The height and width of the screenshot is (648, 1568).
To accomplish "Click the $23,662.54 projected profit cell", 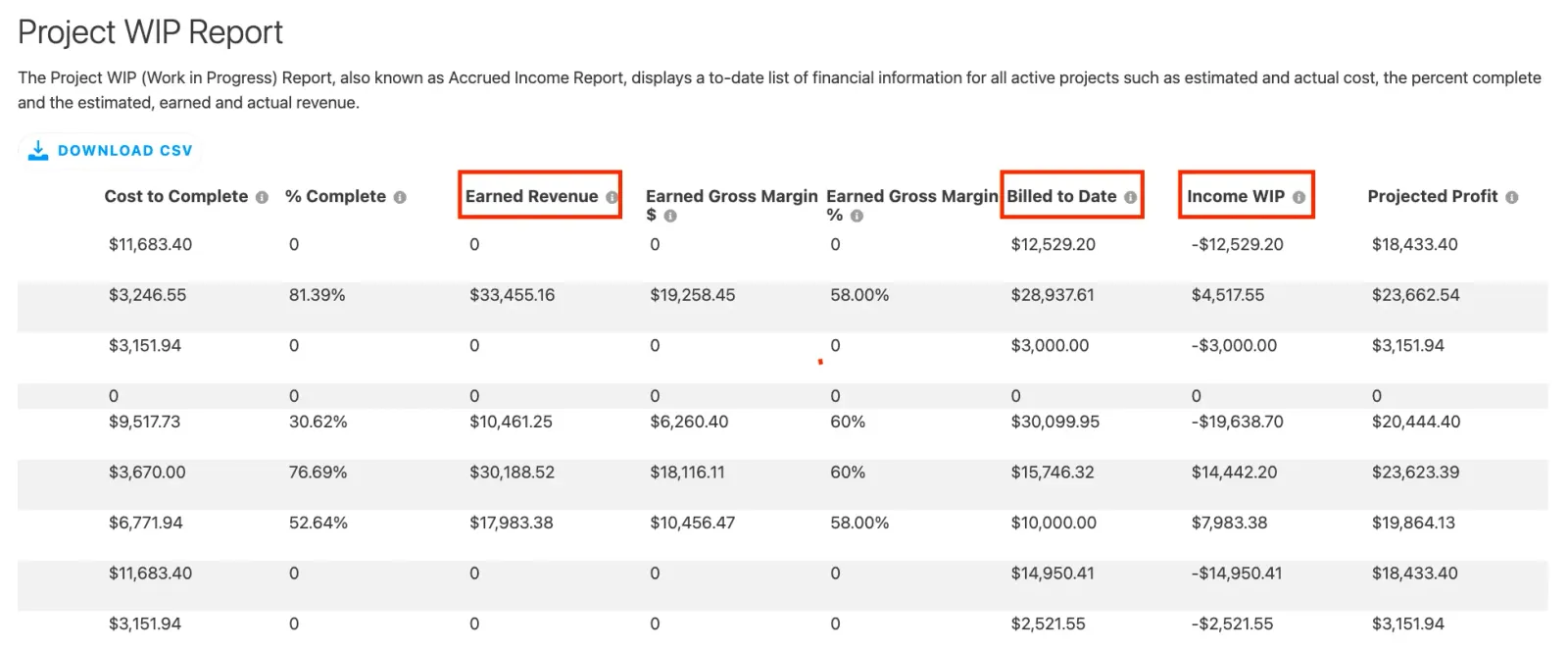I will 1415,295.
